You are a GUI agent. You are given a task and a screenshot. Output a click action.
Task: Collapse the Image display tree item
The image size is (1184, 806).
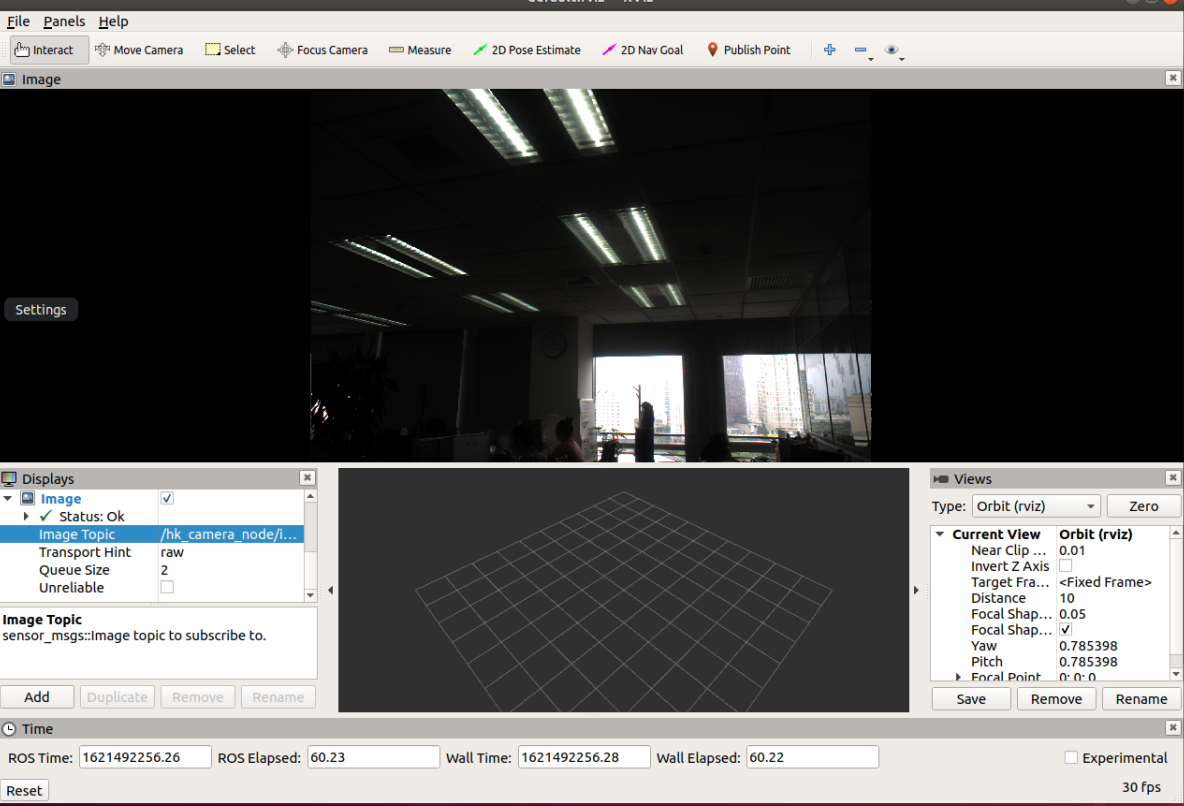pos(8,498)
